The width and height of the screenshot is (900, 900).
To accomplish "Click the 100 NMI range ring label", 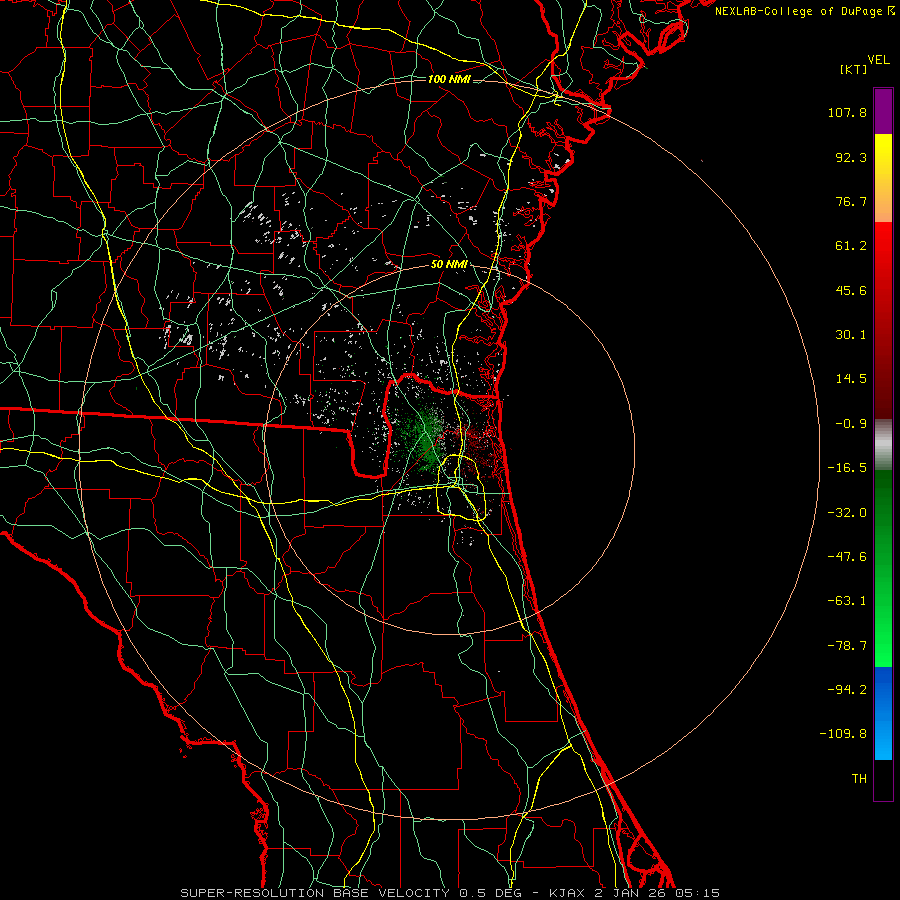I will point(449,79).
